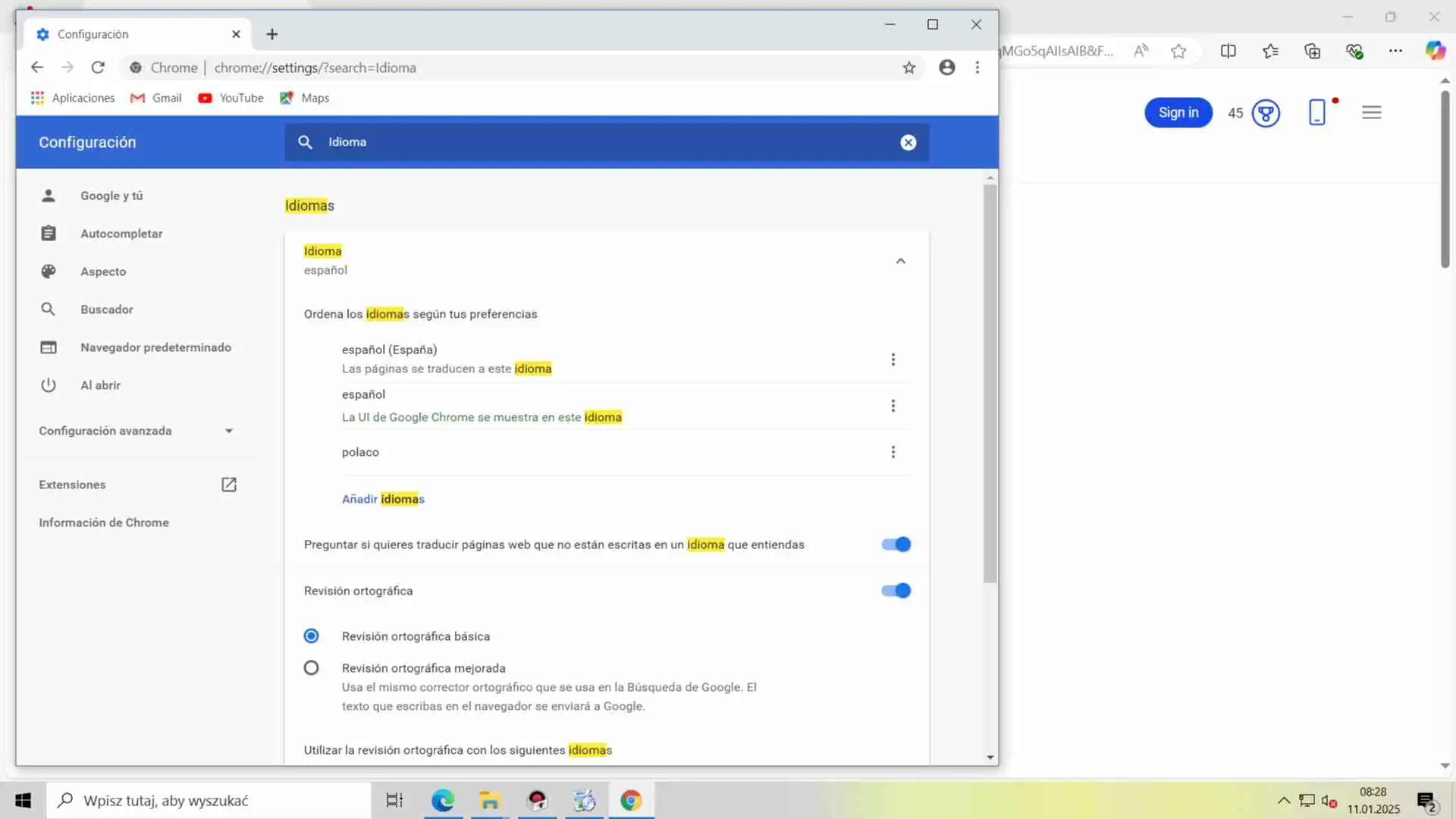Open Aspecto in the settings sidebar
Viewport: 1456px width, 819px height.
[103, 271]
